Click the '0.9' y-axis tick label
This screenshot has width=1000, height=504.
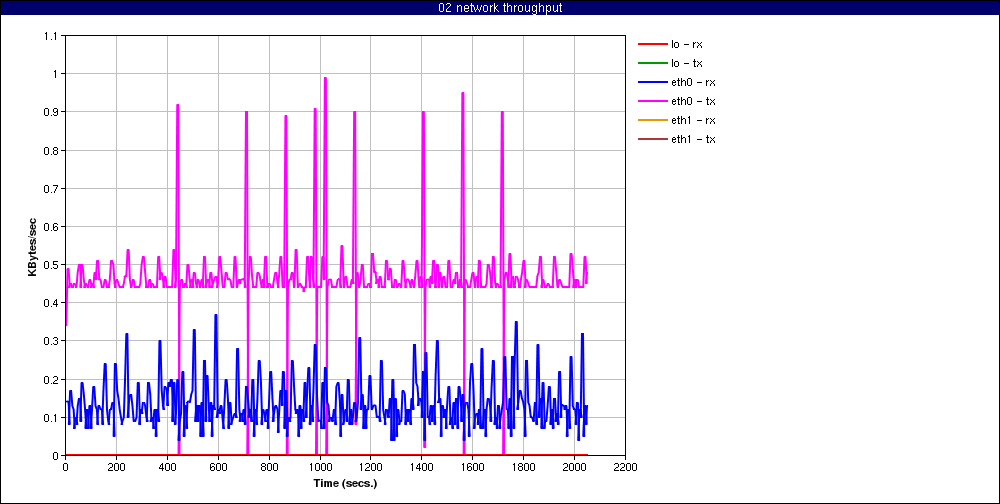tap(50, 112)
